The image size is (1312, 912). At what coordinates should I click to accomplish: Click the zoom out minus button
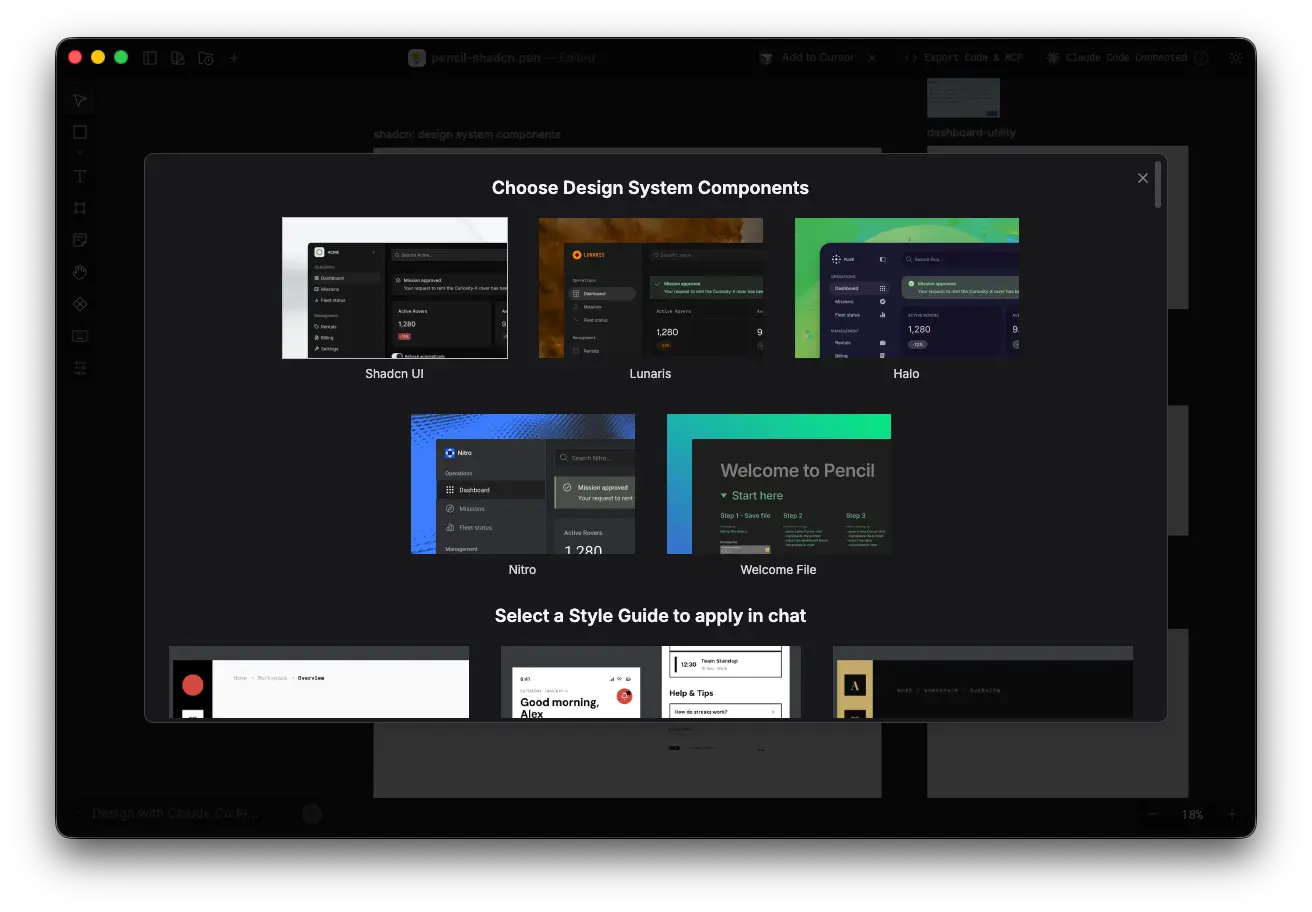[1152, 814]
